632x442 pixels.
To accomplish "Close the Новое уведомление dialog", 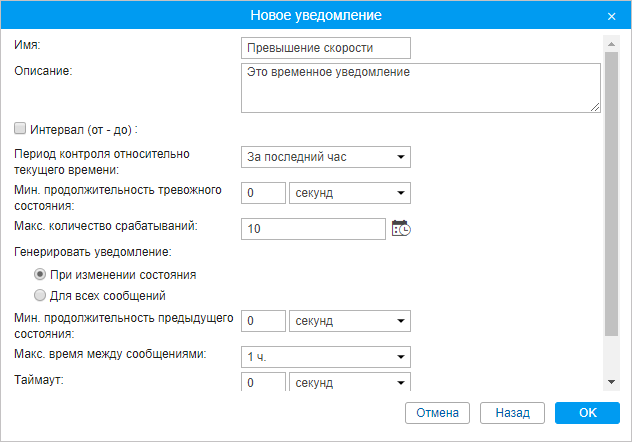I will pos(611,16).
